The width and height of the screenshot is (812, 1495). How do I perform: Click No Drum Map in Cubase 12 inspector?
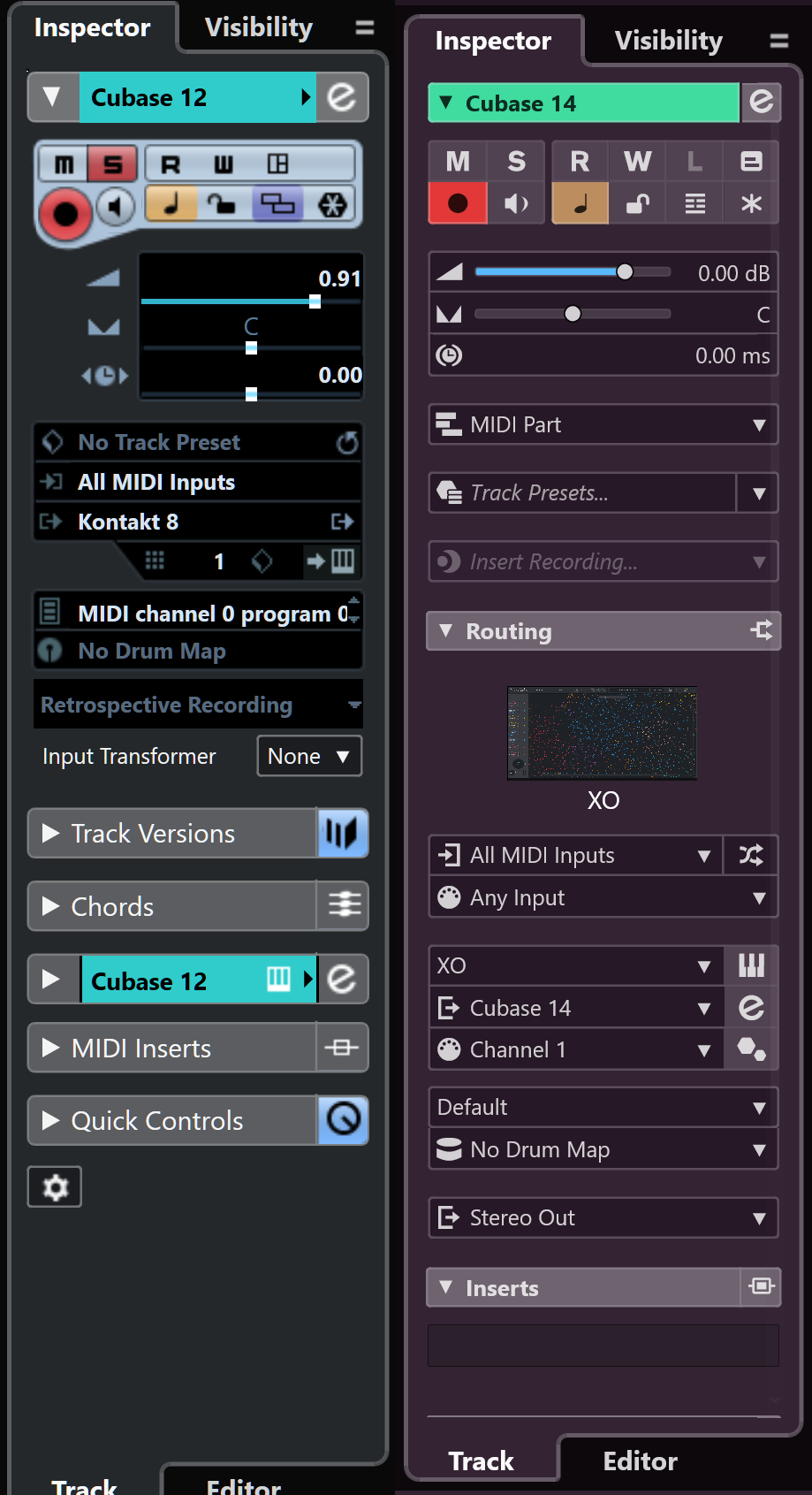pyautogui.click(x=198, y=651)
